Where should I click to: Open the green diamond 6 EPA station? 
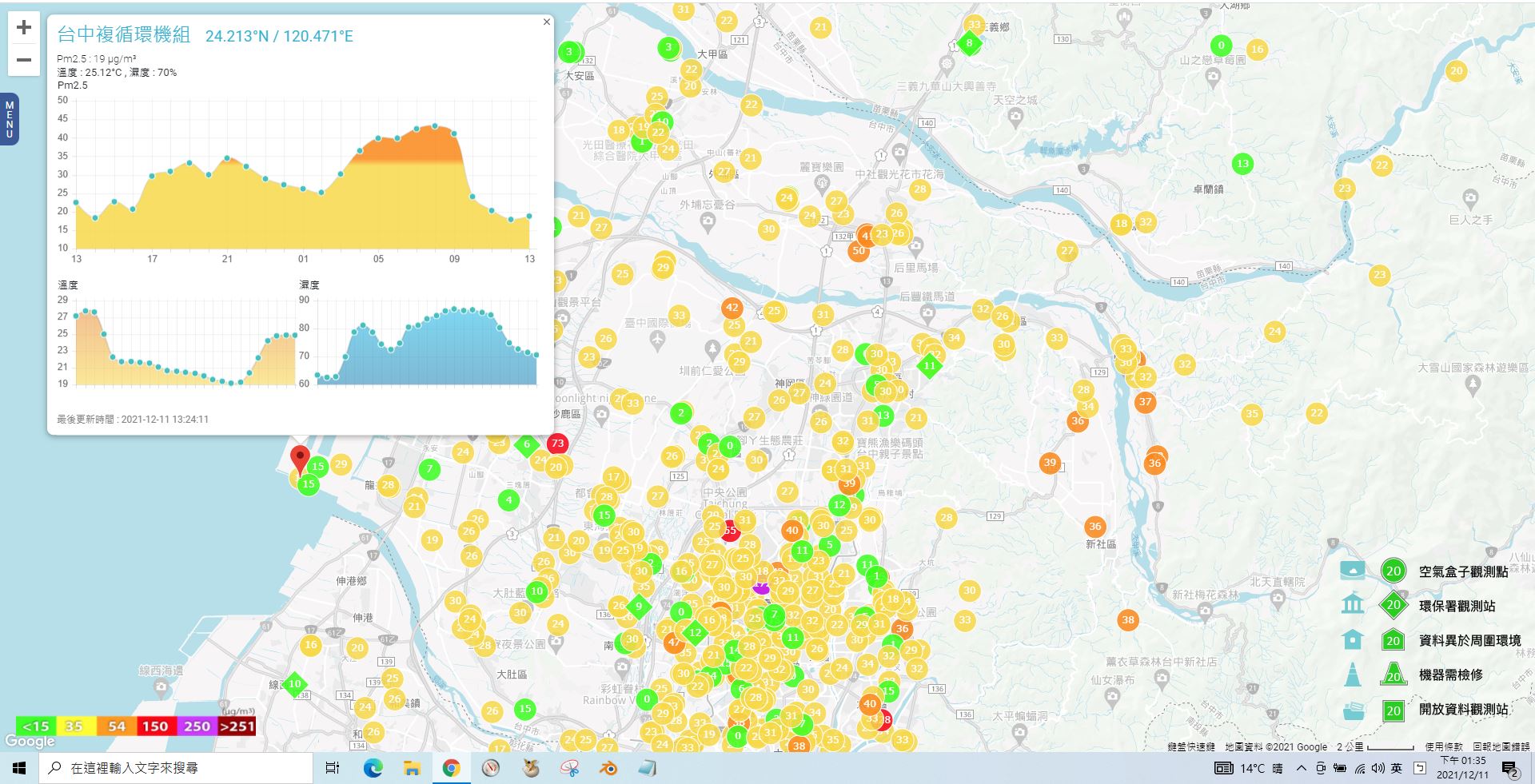pyautogui.click(x=526, y=444)
